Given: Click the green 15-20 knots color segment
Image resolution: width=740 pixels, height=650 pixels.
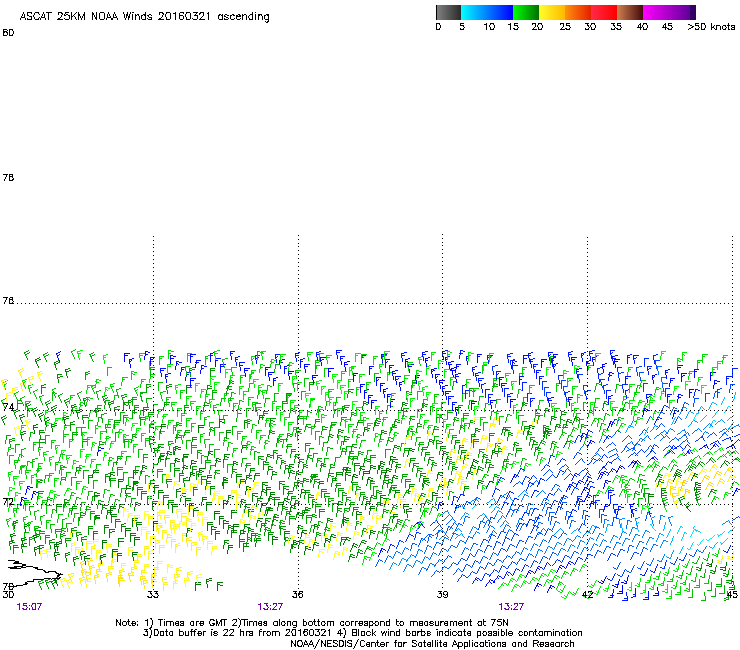Looking at the screenshot, I should [526, 12].
